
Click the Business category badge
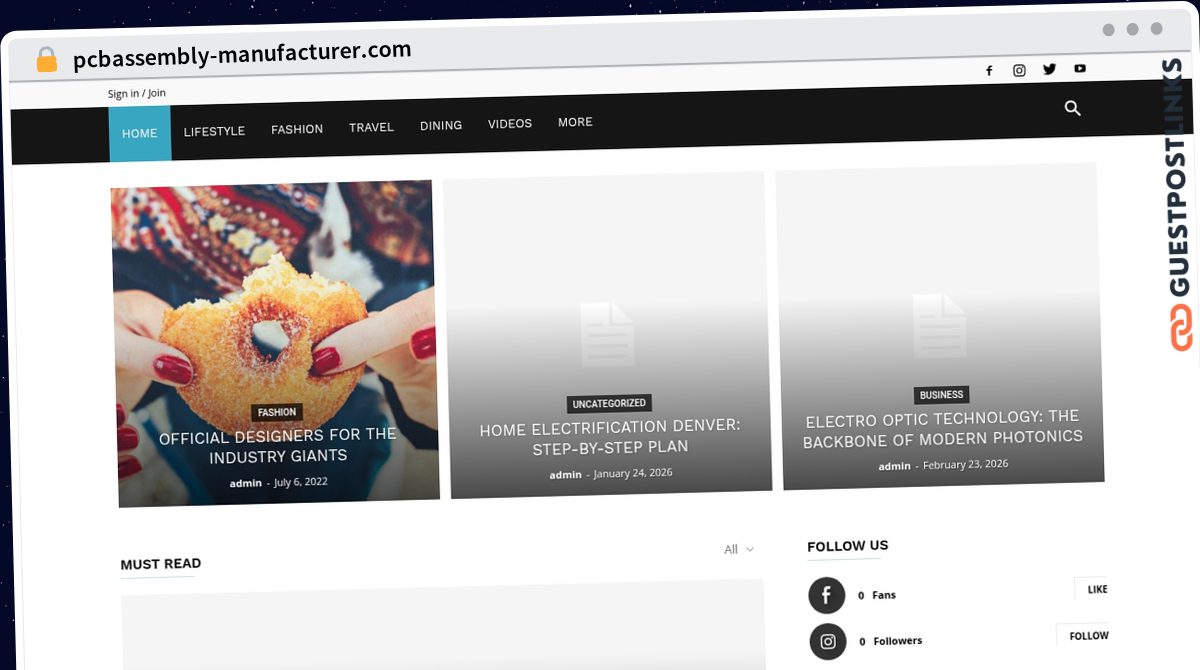click(941, 395)
